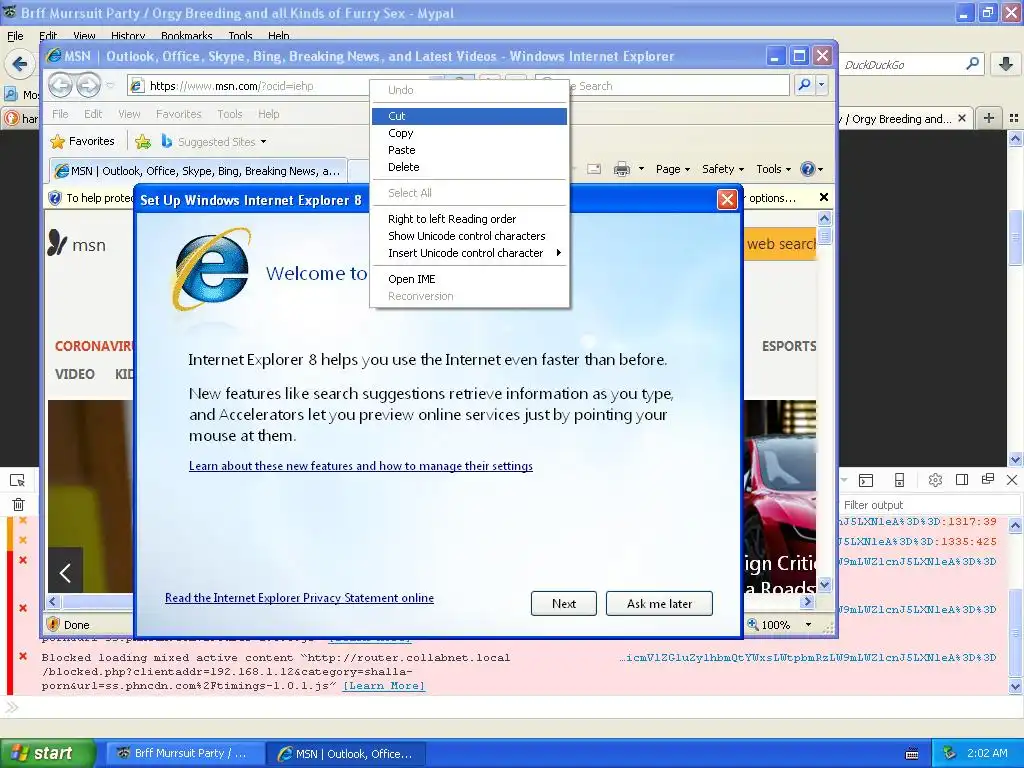Open the Safety dropdown menu
Image resolution: width=1024 pixels, height=768 pixels.
pos(723,169)
